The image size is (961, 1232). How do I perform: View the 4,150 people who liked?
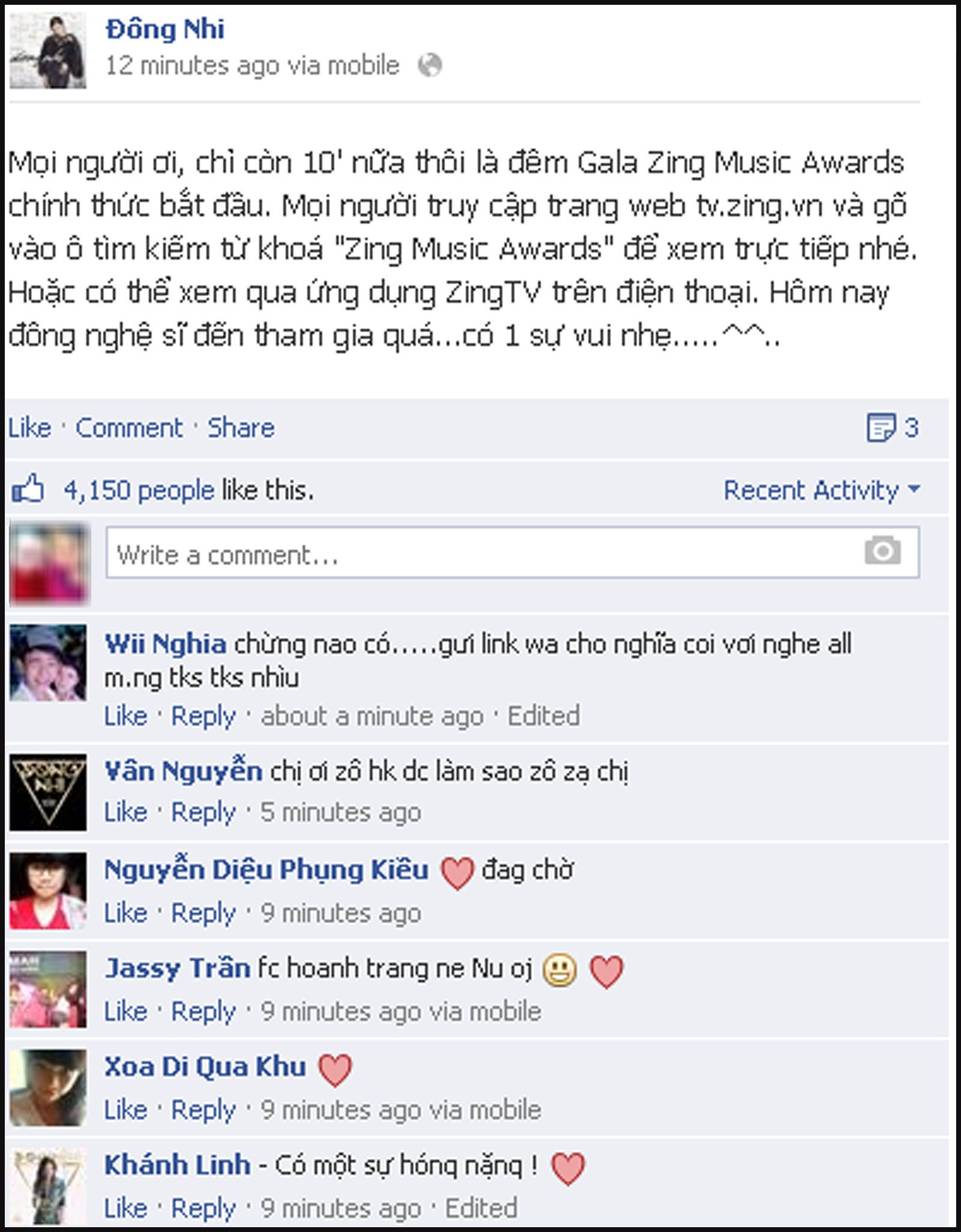click(139, 490)
